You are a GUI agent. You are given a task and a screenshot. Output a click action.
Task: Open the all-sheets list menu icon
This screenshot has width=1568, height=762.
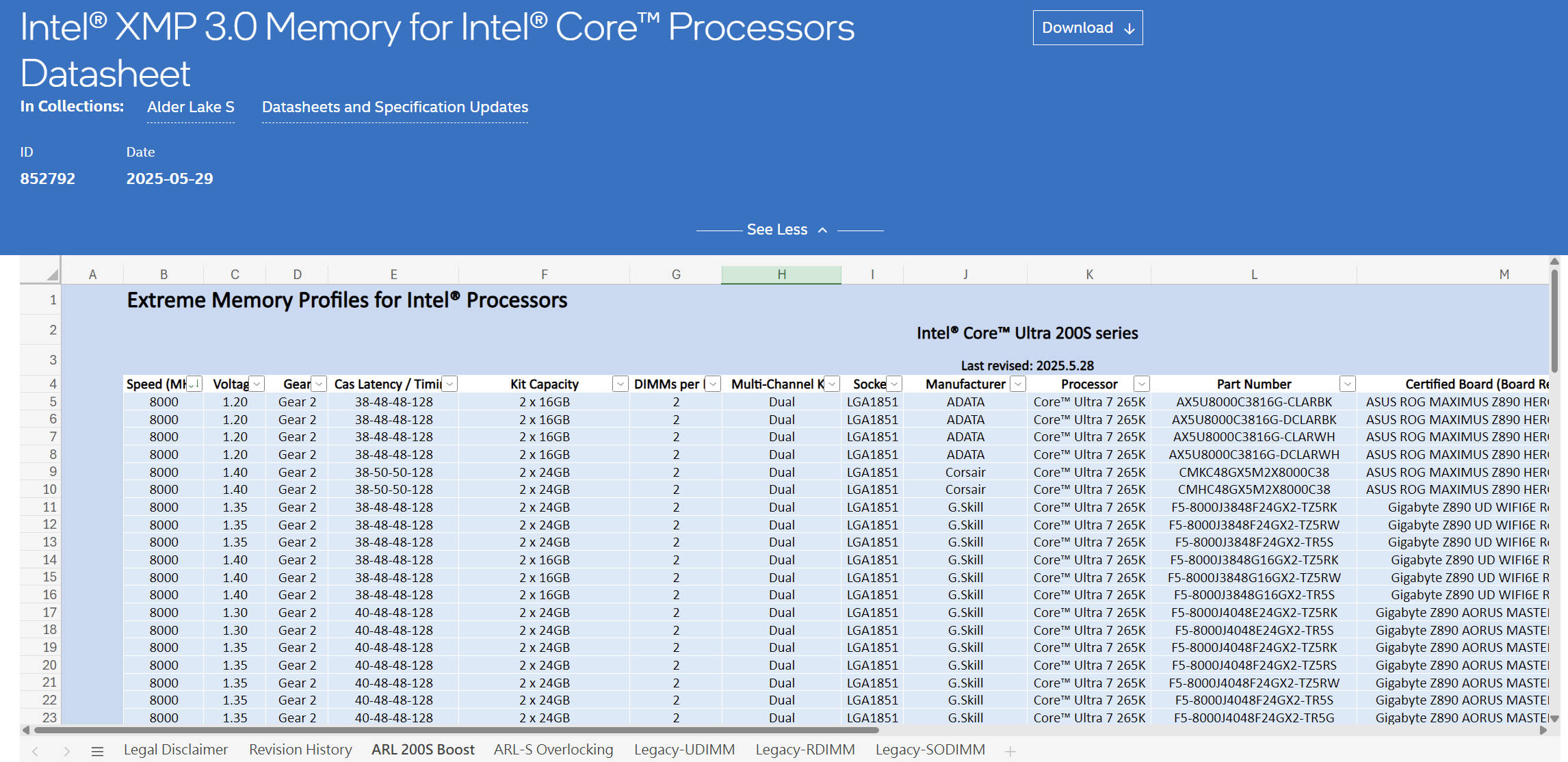pyautogui.click(x=97, y=751)
